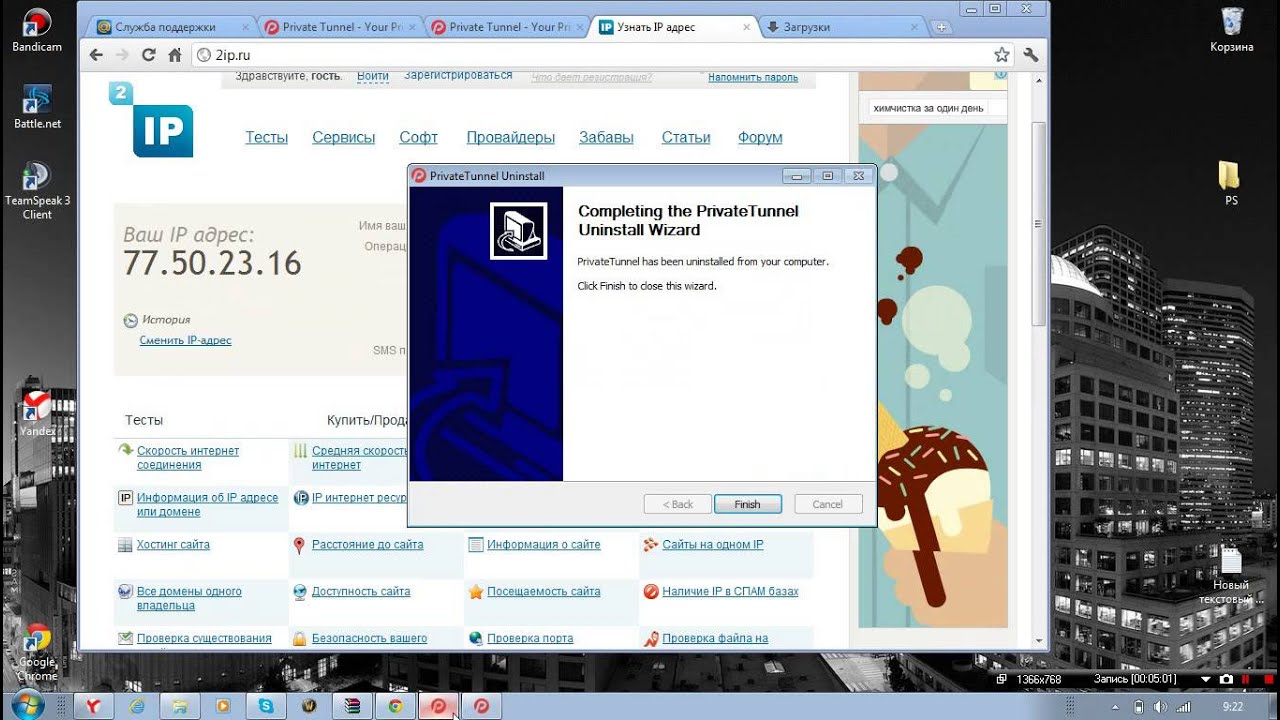Go to the Chrome home page button

pyautogui.click(x=175, y=55)
